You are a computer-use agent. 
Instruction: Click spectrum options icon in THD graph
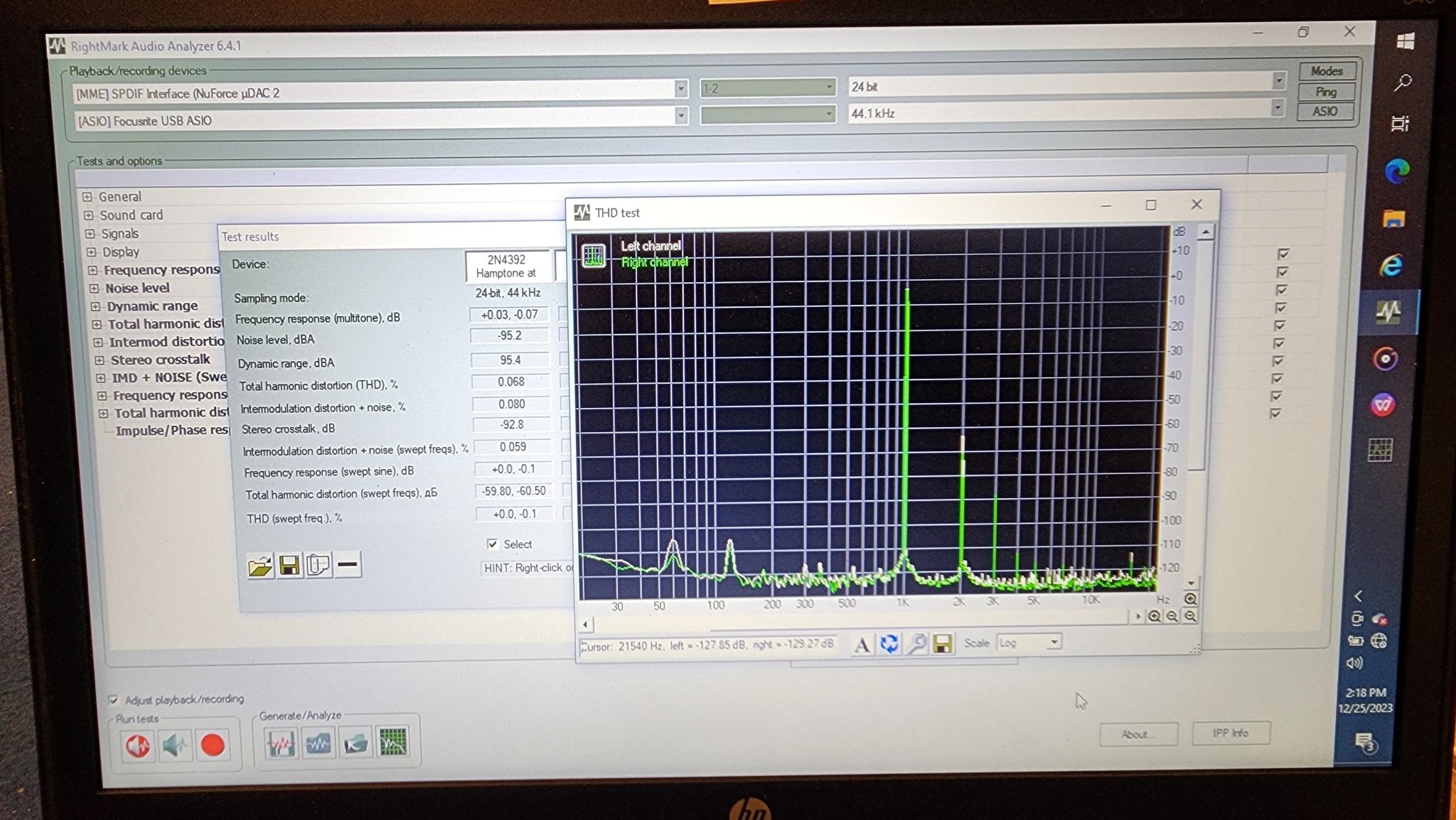coord(594,256)
